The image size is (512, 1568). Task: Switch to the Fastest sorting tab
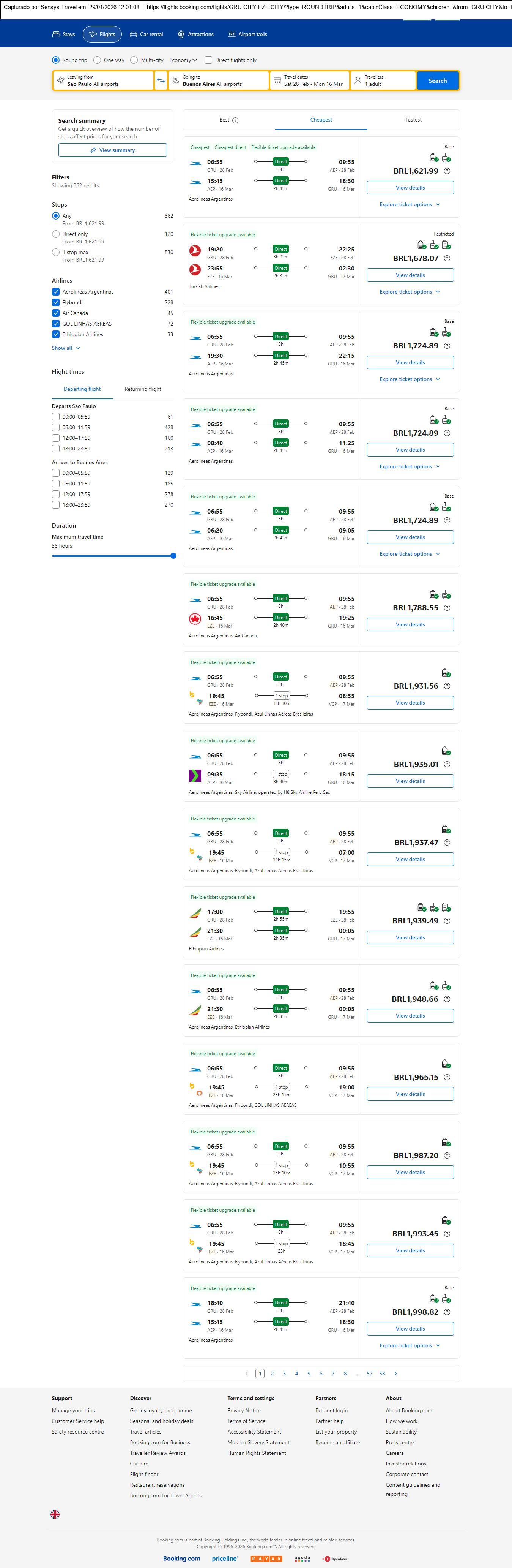click(413, 120)
